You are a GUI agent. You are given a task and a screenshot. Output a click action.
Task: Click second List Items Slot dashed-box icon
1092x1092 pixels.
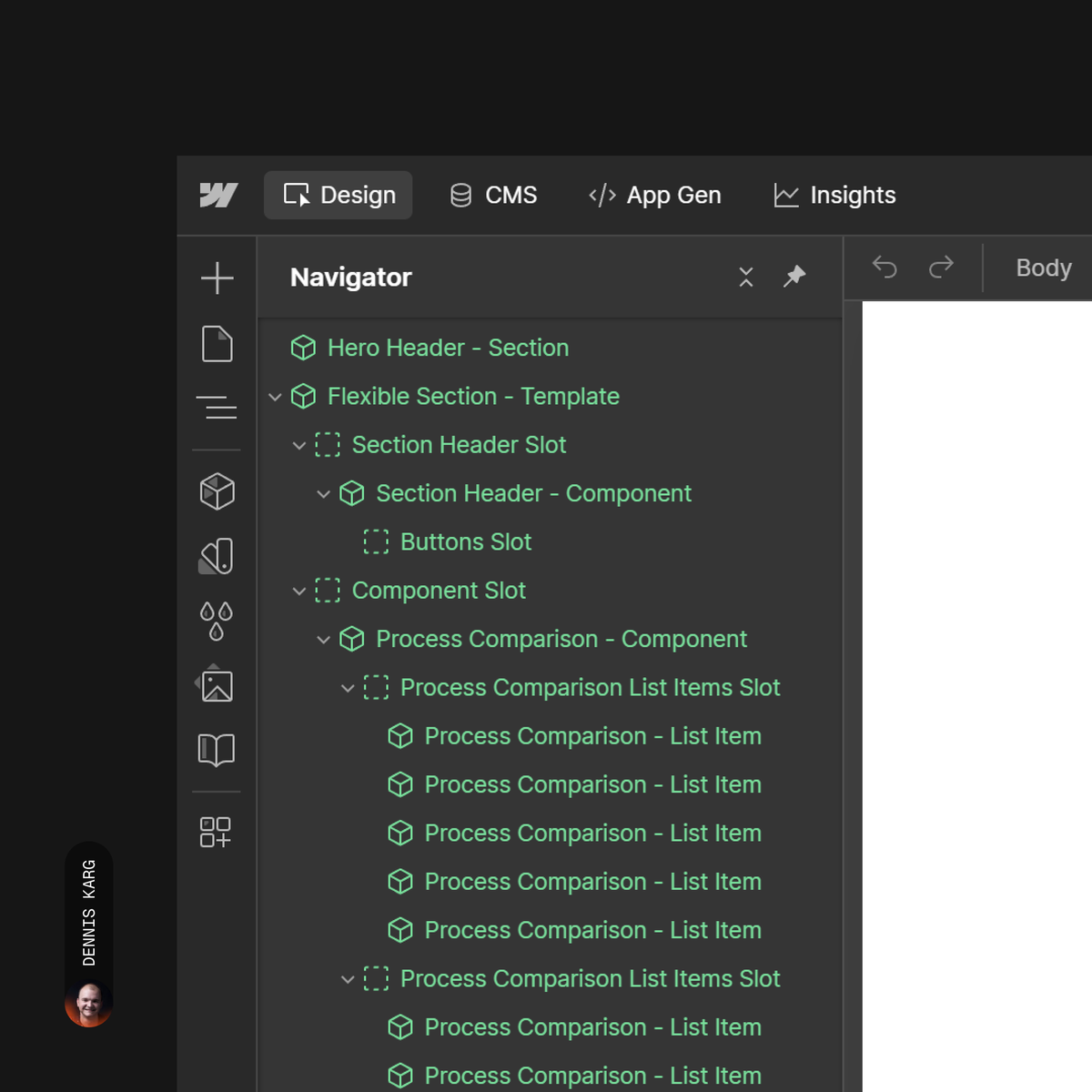376,978
